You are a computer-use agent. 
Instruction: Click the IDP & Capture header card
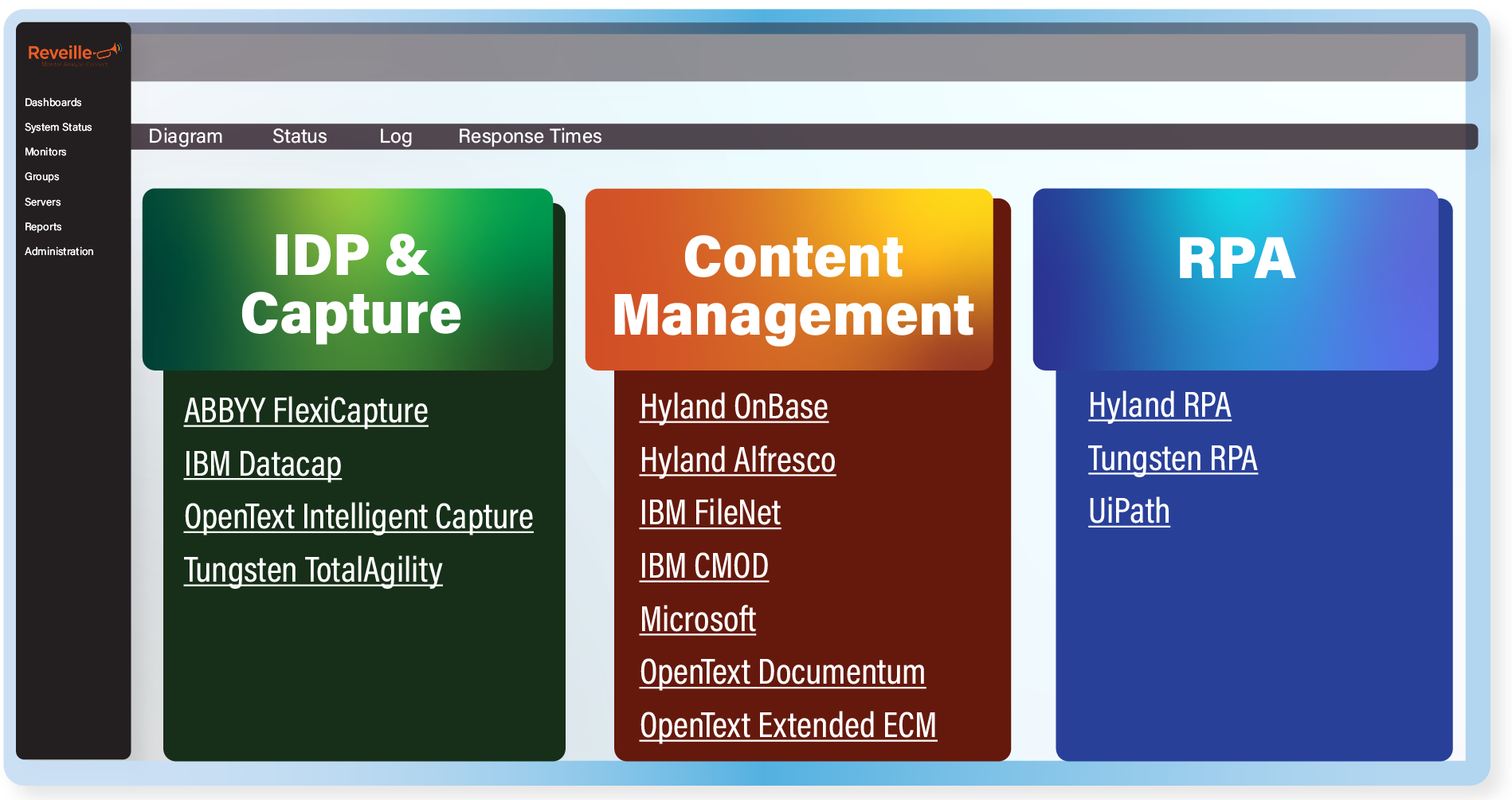pyautogui.click(x=347, y=280)
